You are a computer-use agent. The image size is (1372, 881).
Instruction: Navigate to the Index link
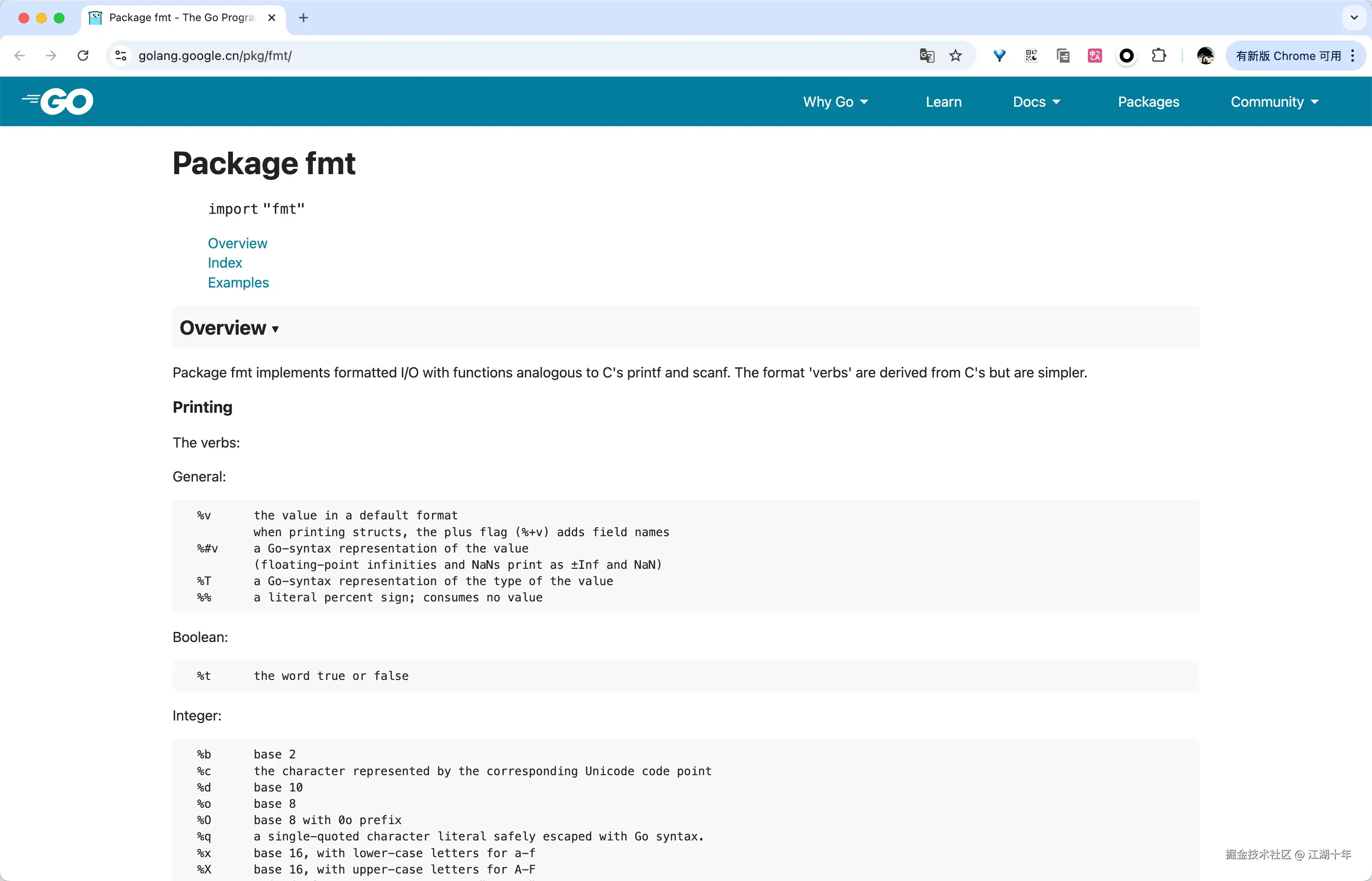click(x=225, y=263)
